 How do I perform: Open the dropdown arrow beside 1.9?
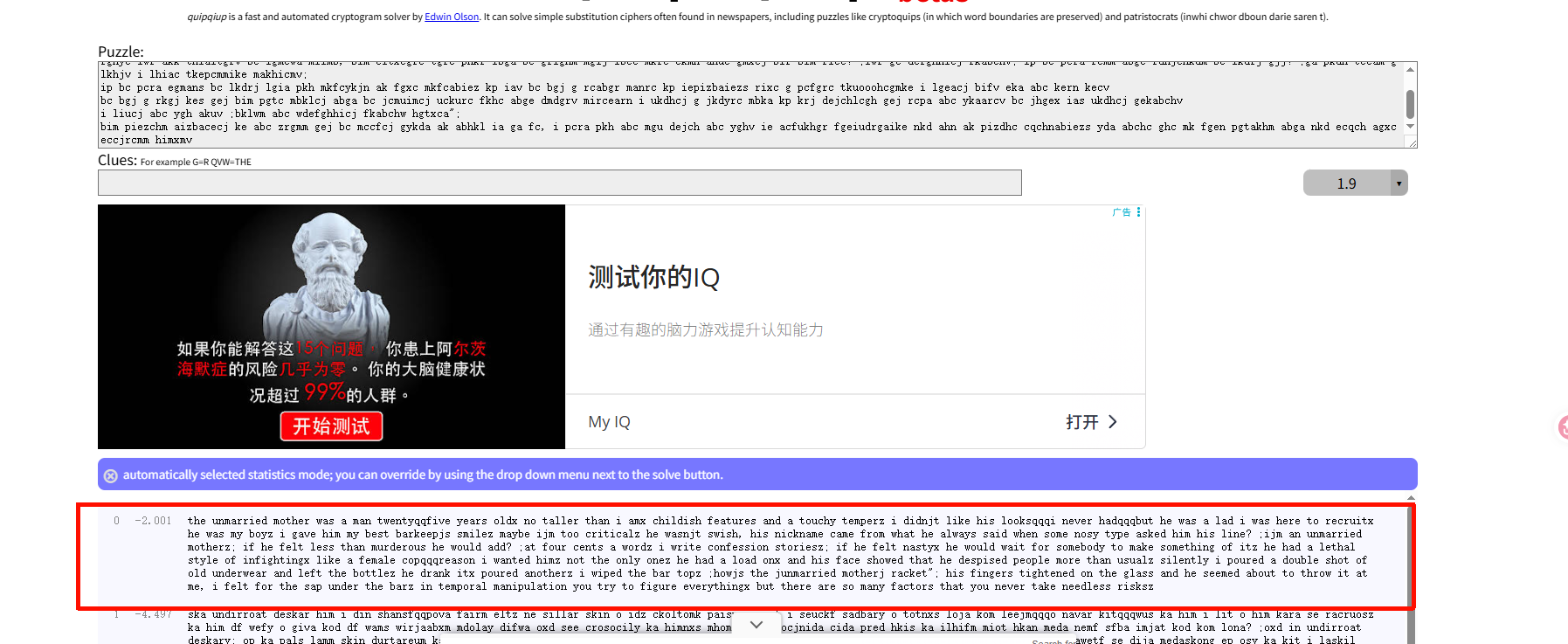point(1399,184)
